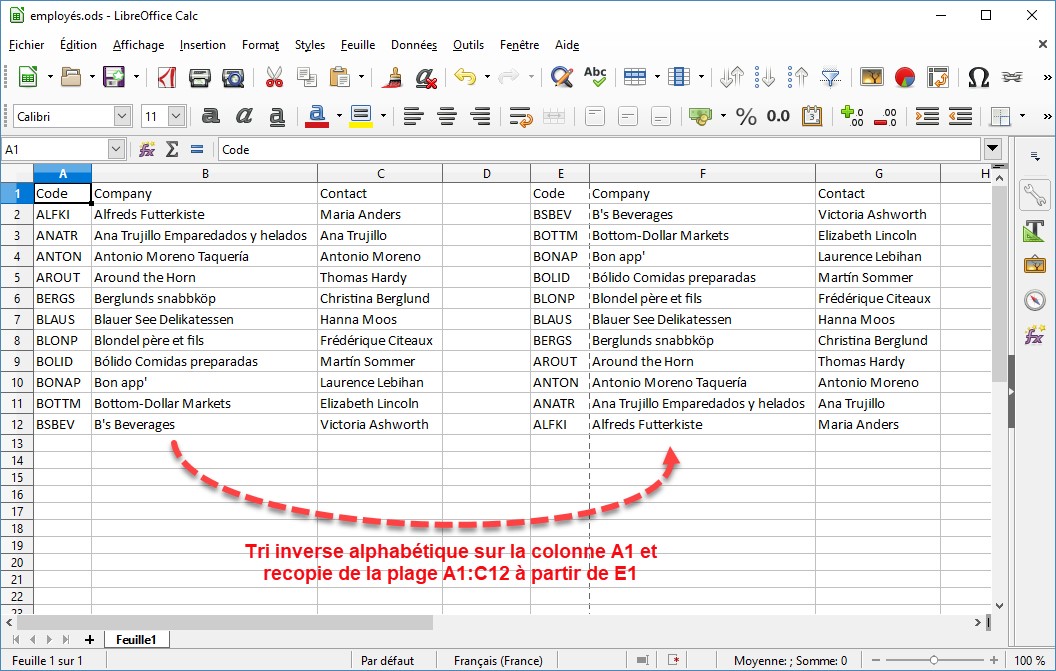This screenshot has width=1056, height=671.
Task: Open the Function Wizard next to the Name Box
Action: [x=147, y=149]
